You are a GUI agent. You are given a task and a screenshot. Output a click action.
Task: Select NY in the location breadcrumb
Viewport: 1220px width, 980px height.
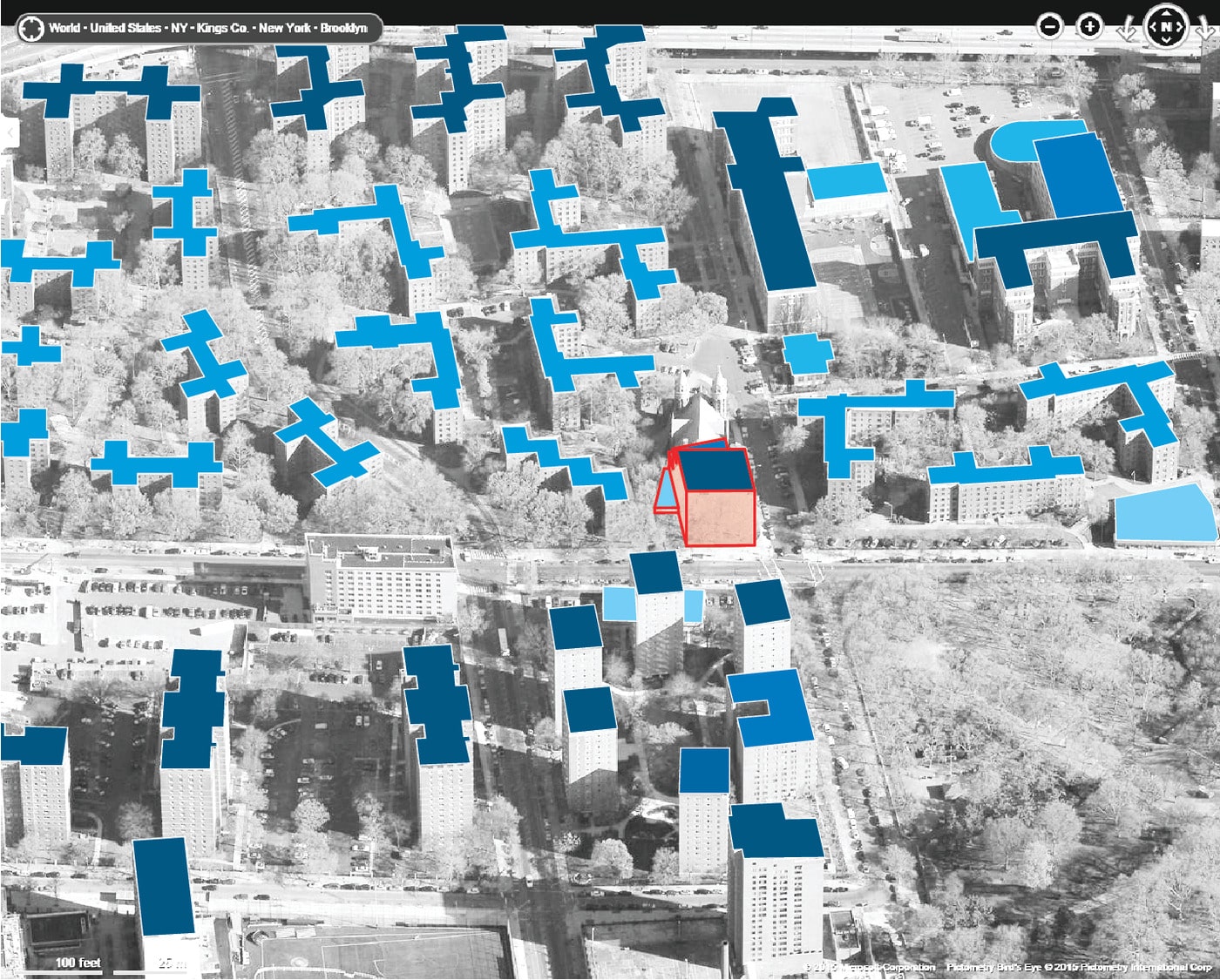(x=179, y=28)
